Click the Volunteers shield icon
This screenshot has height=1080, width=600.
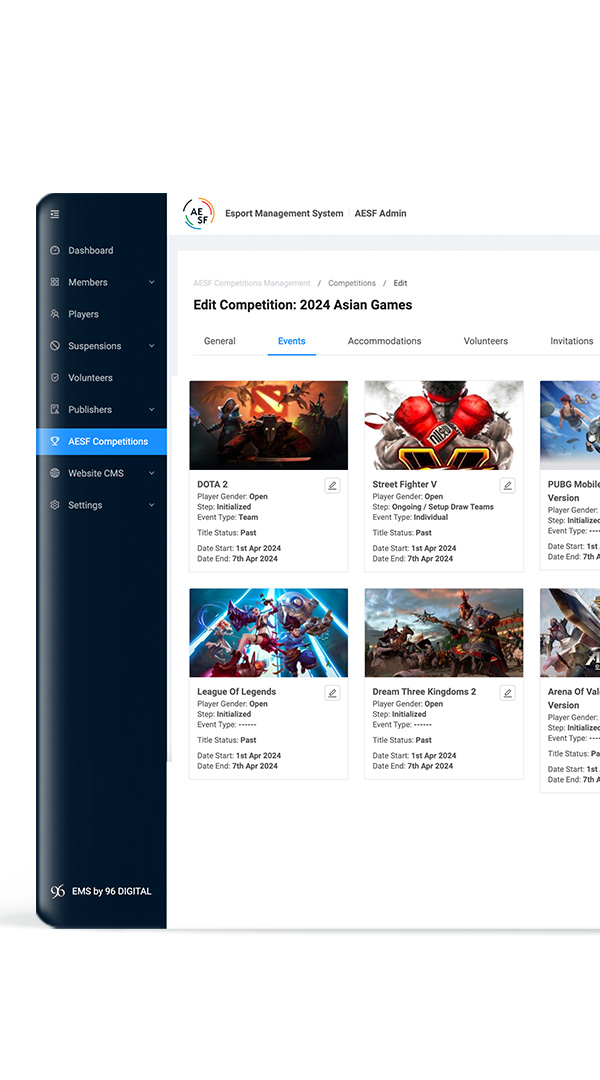coord(55,377)
